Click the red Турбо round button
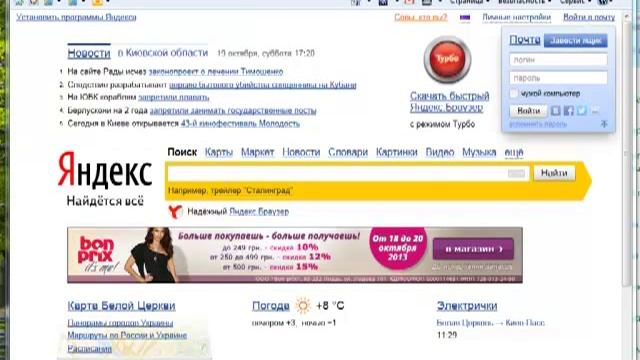Screen dimensions: 640x360 [x=447, y=59]
